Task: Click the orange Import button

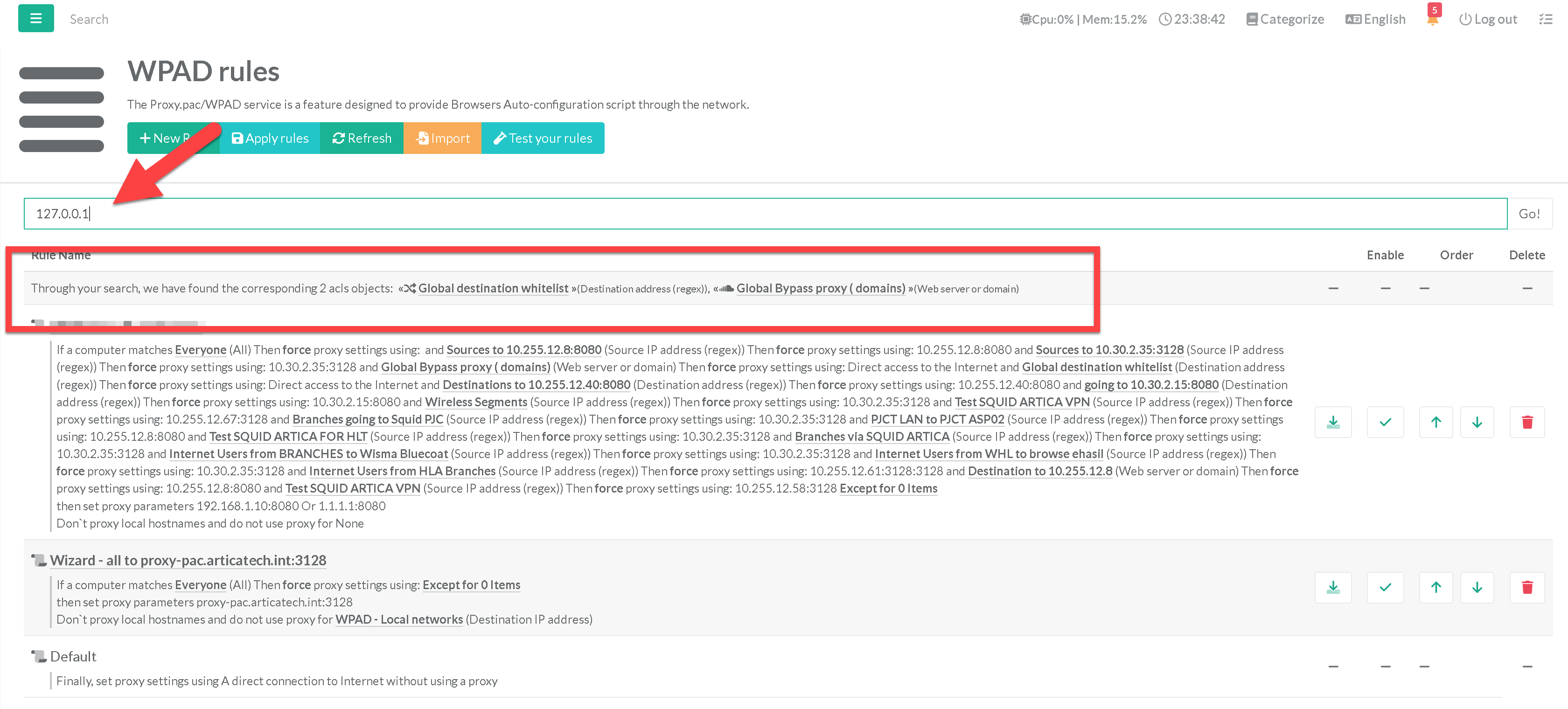Action: coord(443,138)
